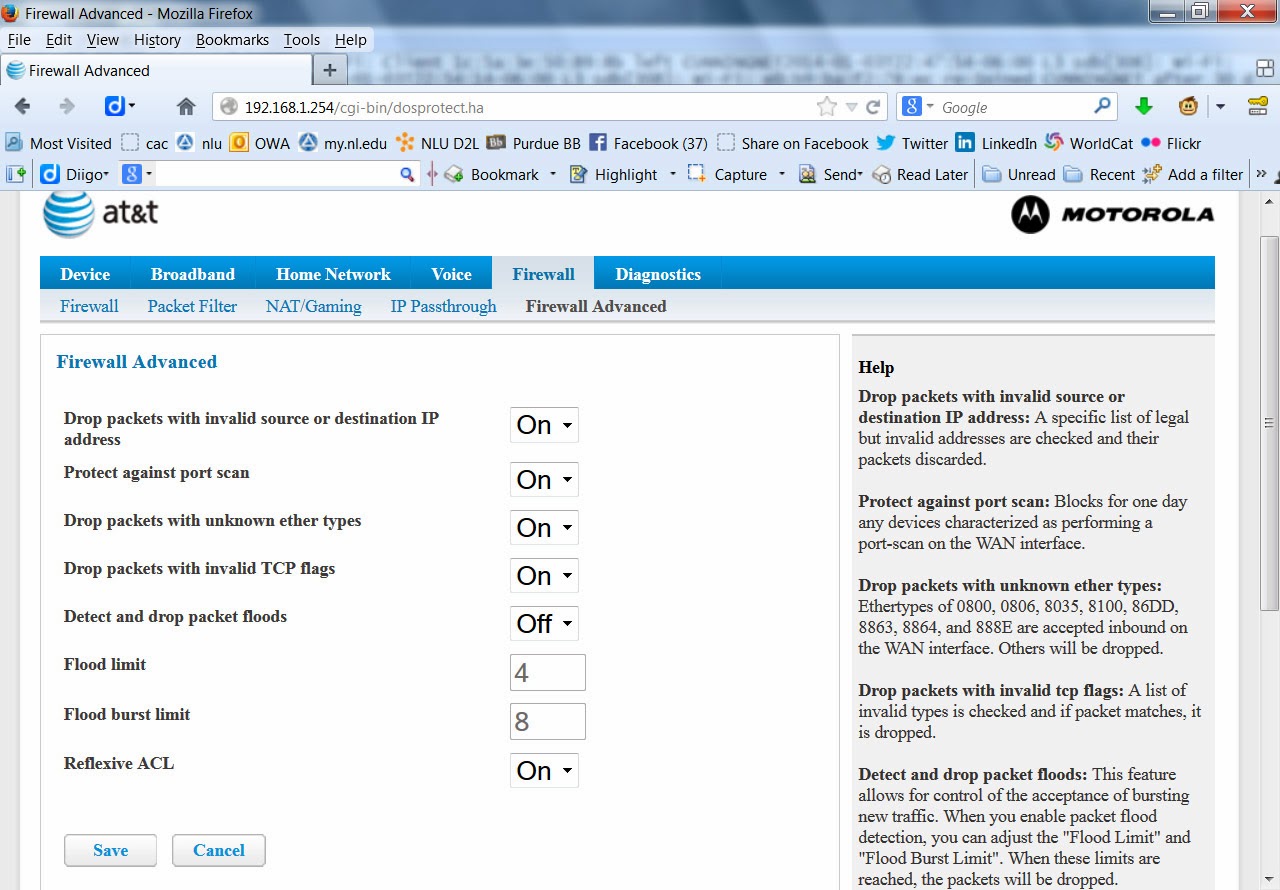Click the Flood burst limit input field
The height and width of the screenshot is (890, 1280).
[548, 722]
